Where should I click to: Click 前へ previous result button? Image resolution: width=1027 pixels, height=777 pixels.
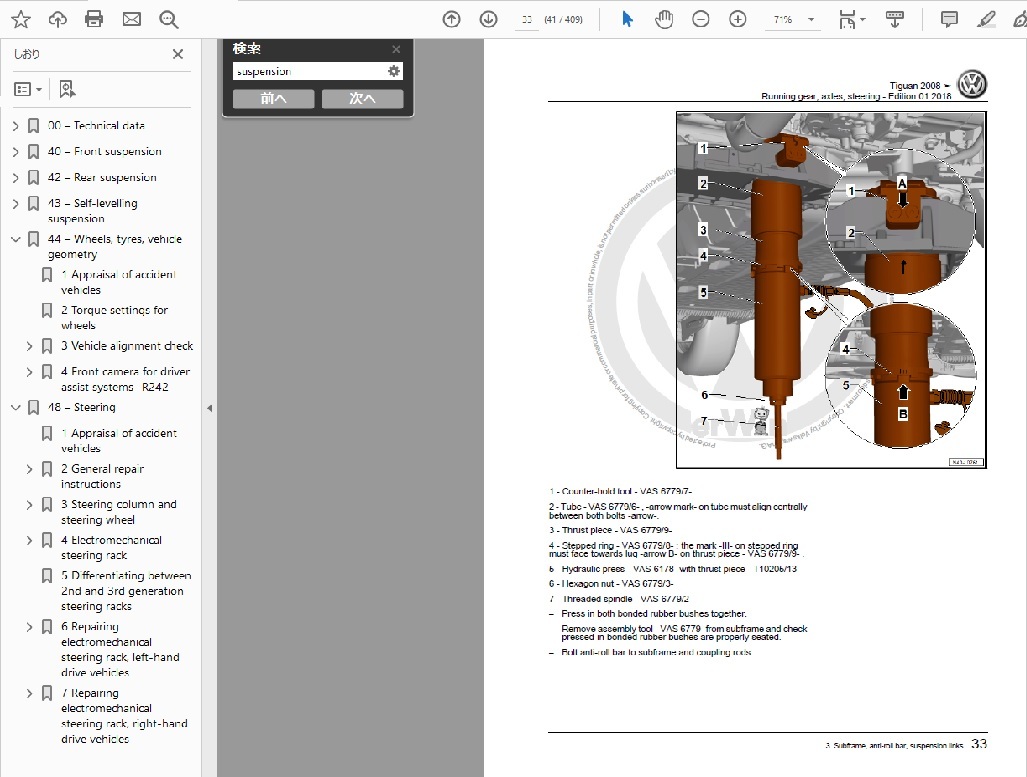tap(274, 99)
